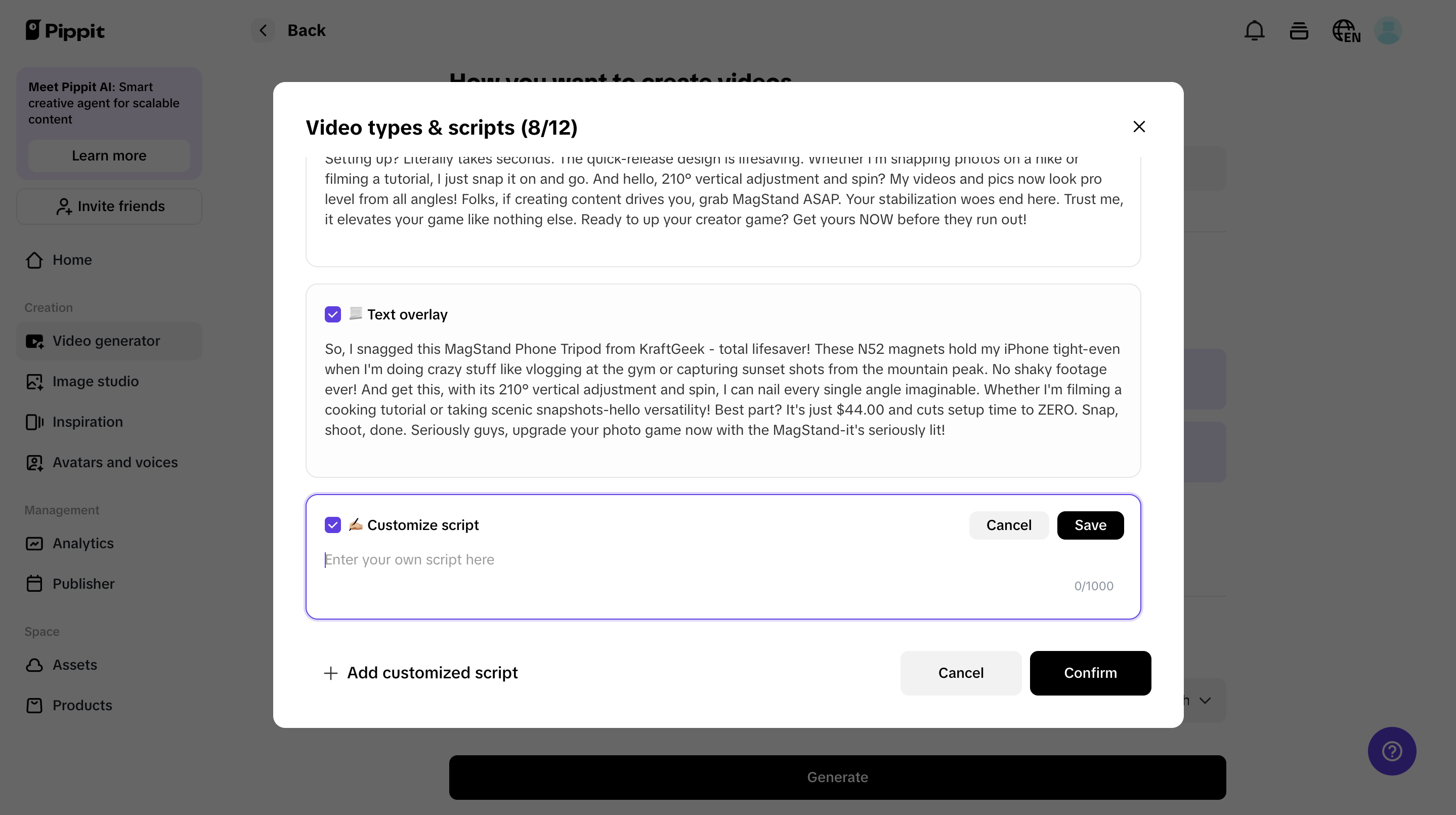Open the Image studio
The image size is (1456, 815).
click(95, 381)
